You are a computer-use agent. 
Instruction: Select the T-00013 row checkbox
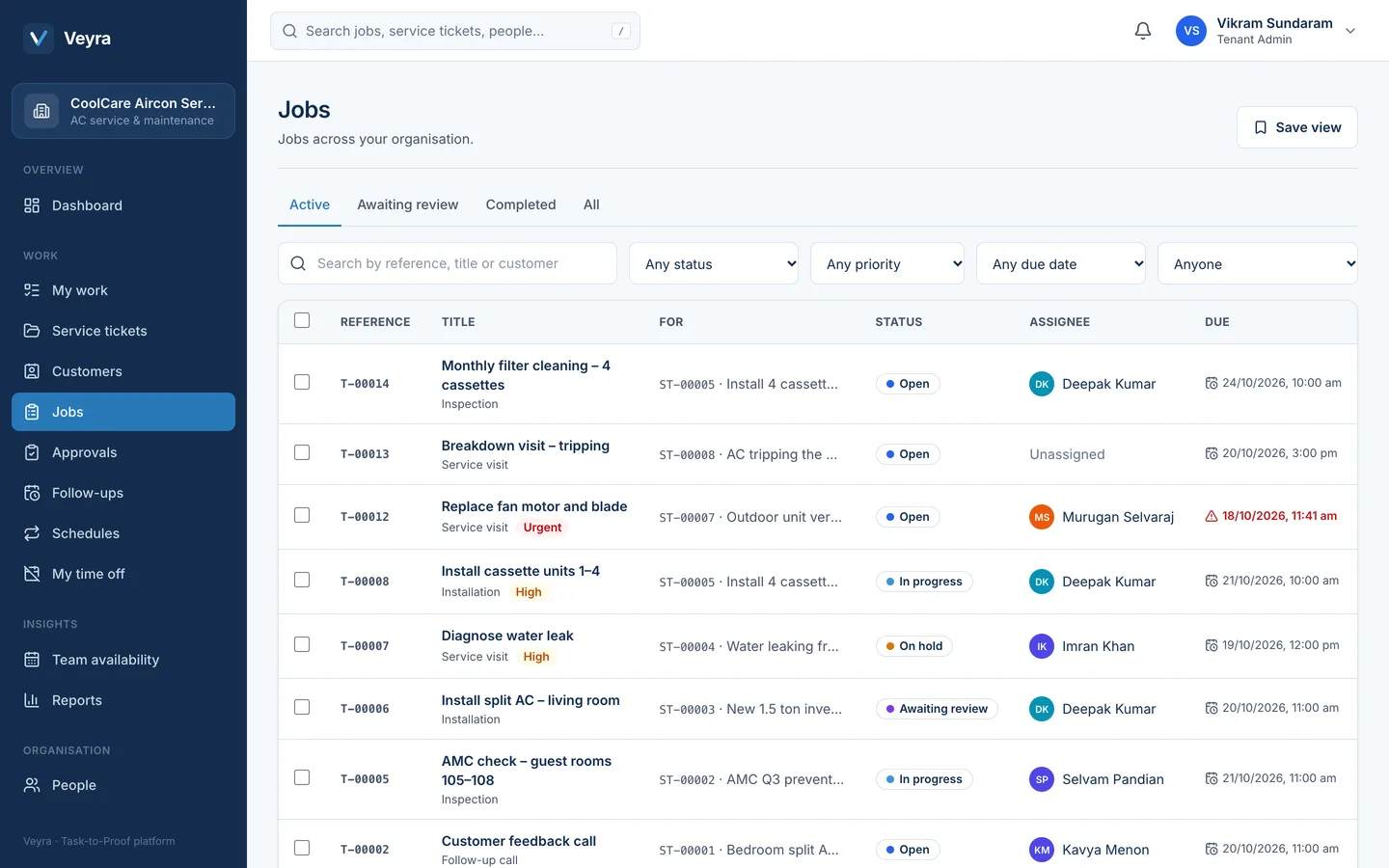(x=302, y=452)
